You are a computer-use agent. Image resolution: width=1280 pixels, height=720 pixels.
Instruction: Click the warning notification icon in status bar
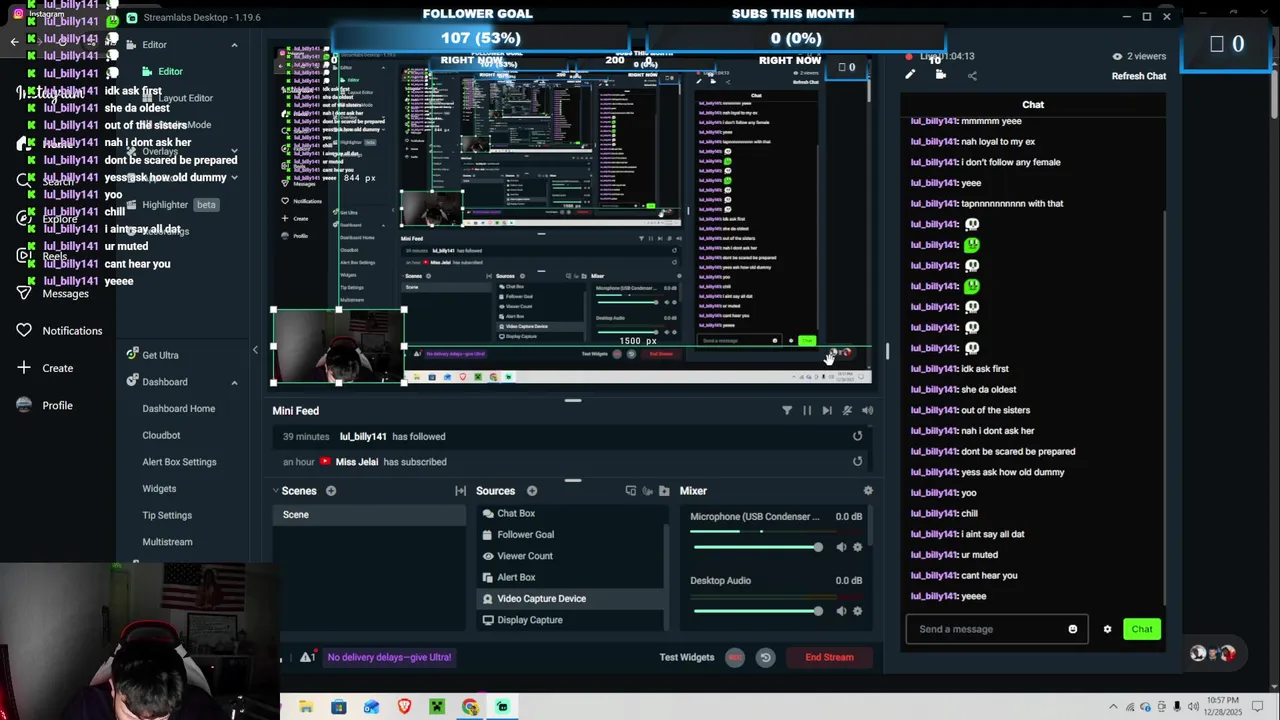click(308, 657)
